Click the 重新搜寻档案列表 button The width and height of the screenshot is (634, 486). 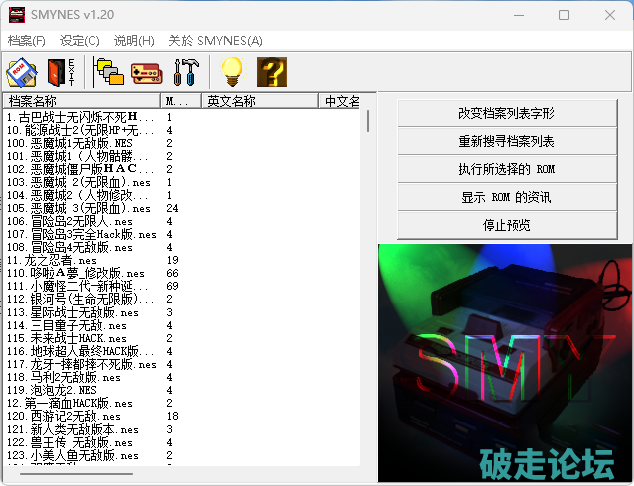(506, 142)
